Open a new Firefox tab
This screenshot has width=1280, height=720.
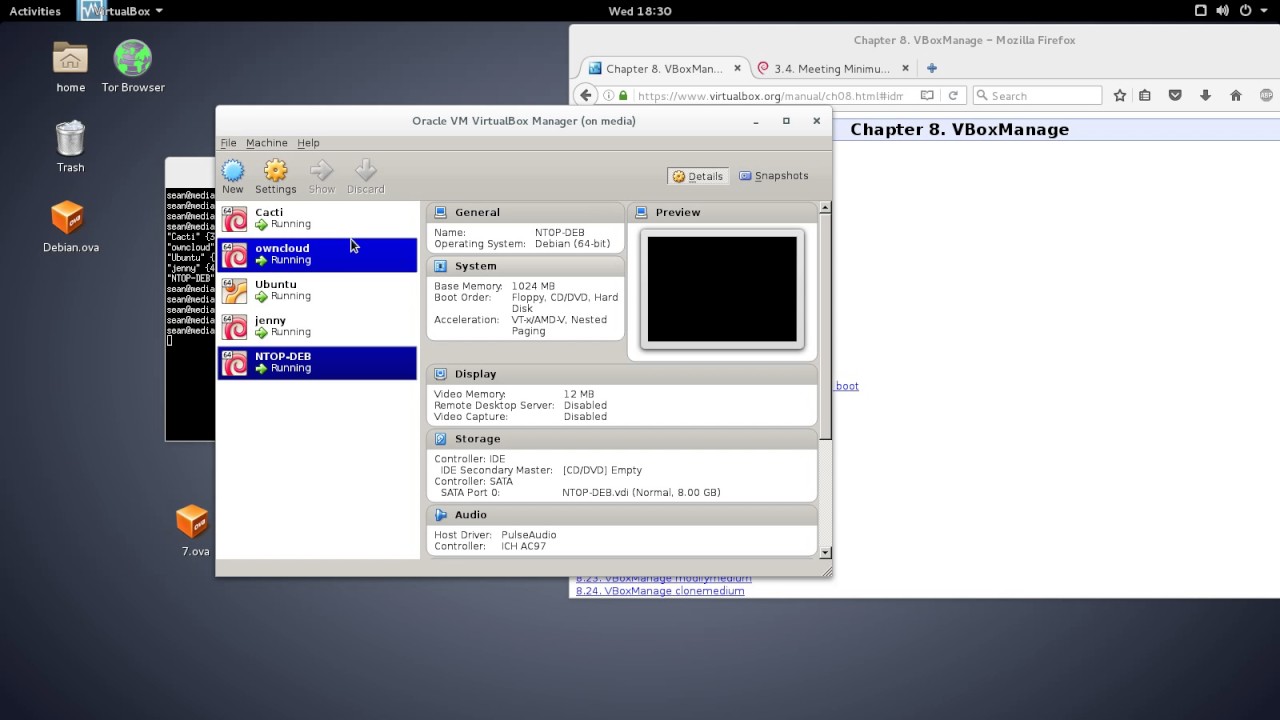(x=932, y=68)
